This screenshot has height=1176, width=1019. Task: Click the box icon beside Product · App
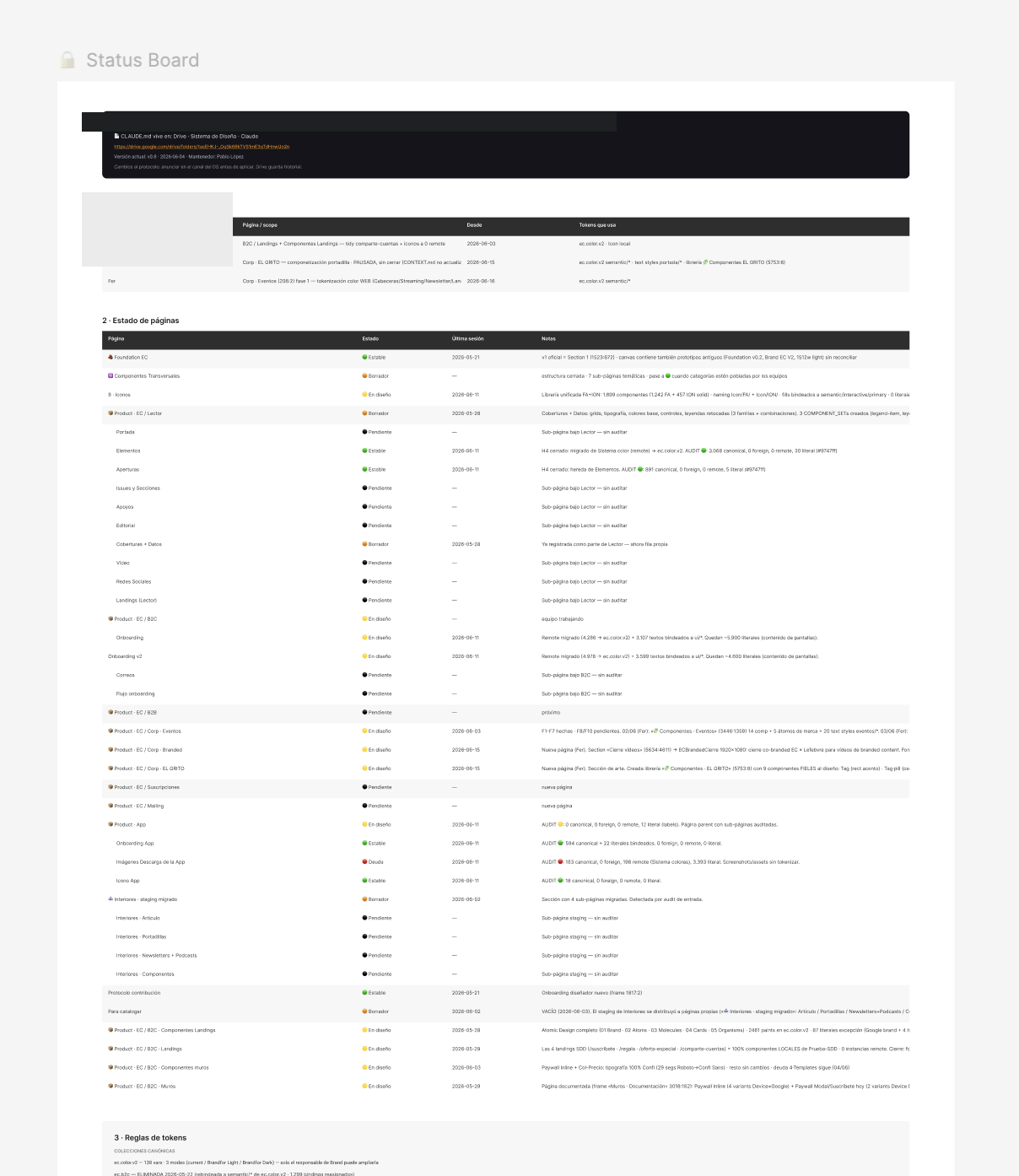(x=111, y=825)
